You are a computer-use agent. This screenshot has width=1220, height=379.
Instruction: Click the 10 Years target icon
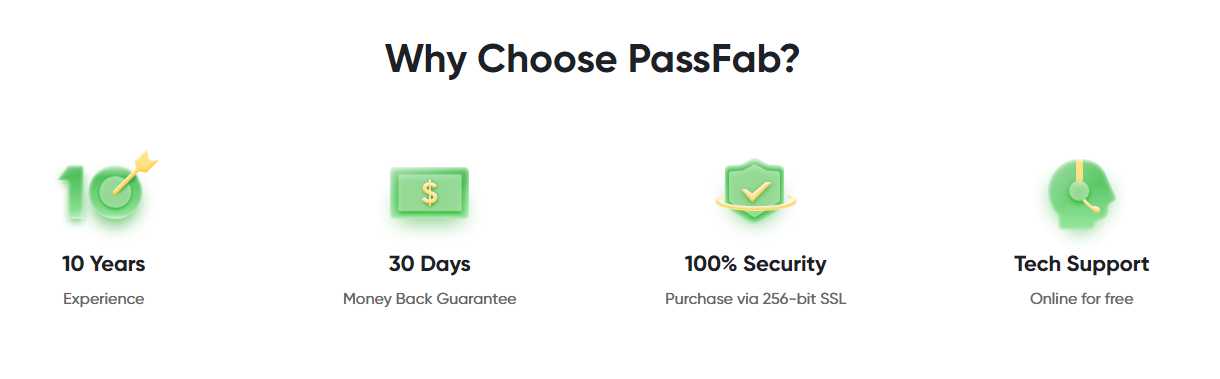point(107,188)
